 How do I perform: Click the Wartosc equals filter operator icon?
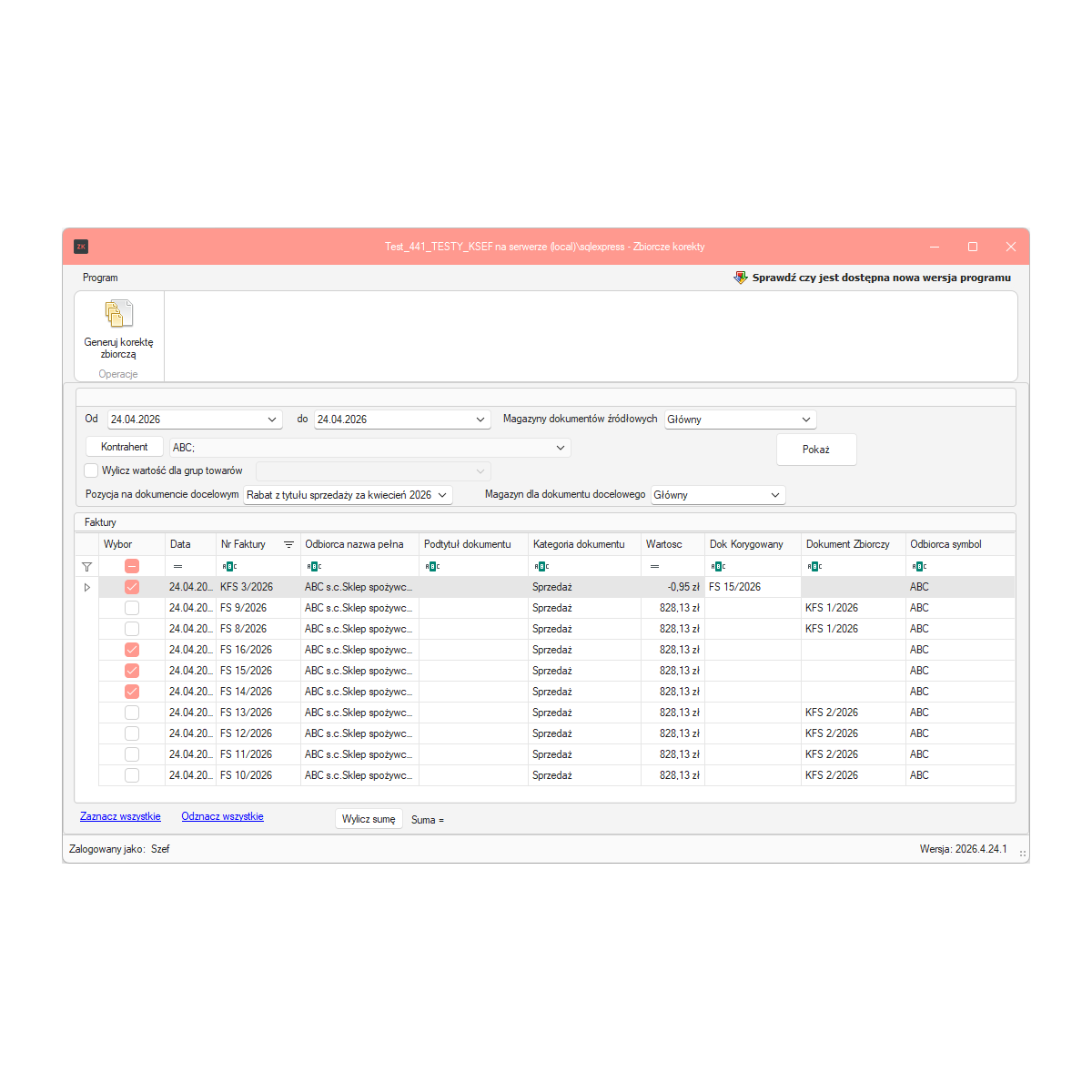pyautogui.click(x=654, y=566)
